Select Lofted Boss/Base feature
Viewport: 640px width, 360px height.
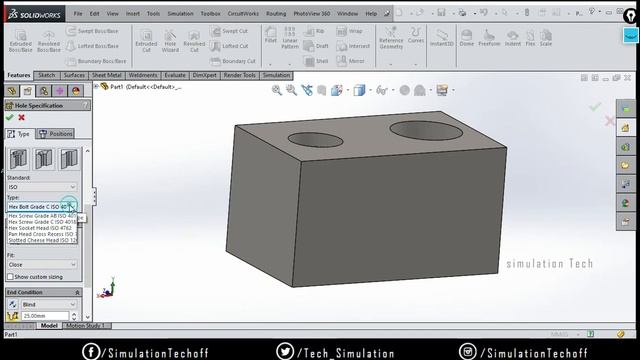[92, 46]
